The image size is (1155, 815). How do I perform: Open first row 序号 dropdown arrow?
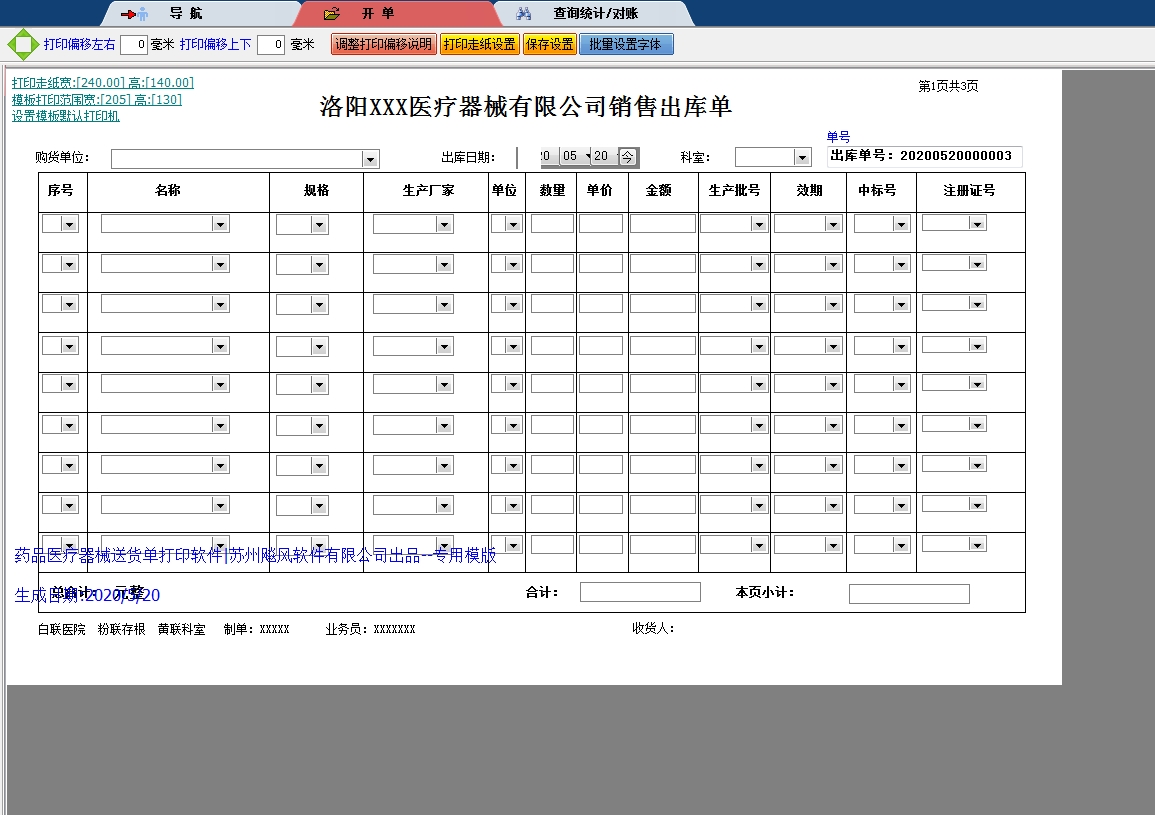pos(69,225)
